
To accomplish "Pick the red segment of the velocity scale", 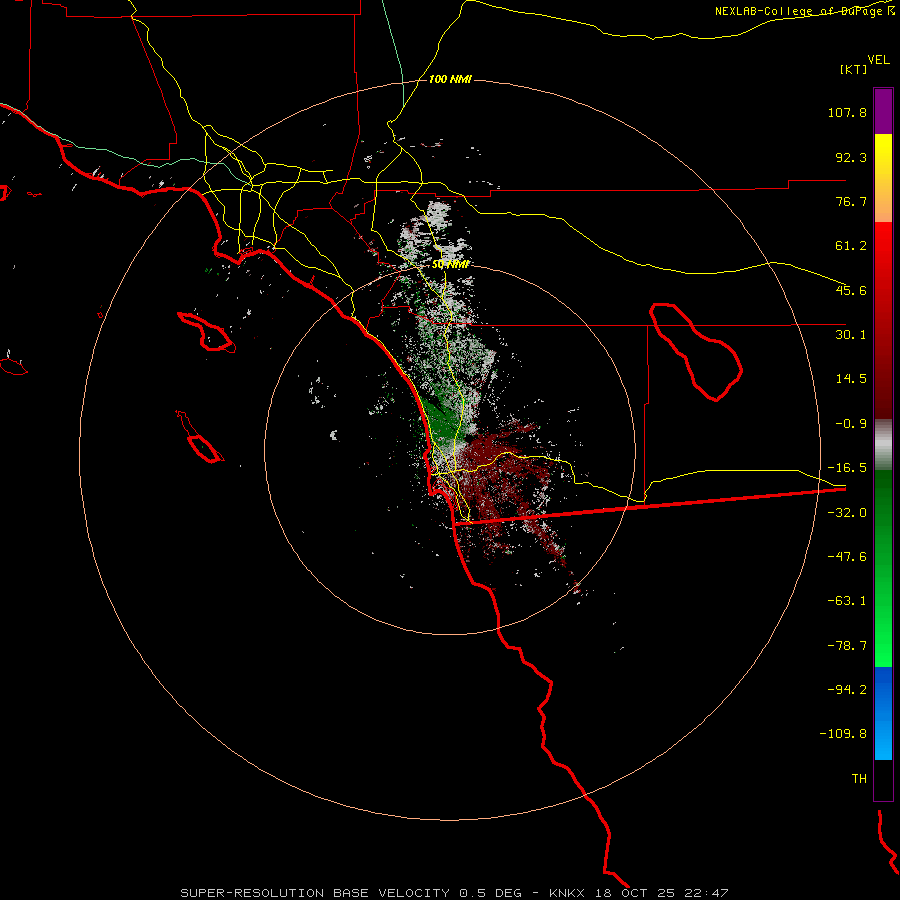I will pyautogui.click(x=883, y=320).
